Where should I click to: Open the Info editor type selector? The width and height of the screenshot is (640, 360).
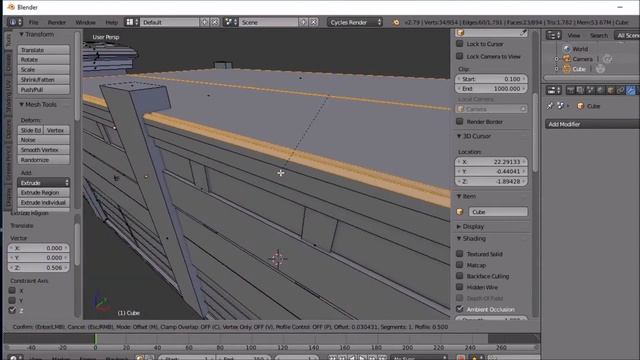[15, 22]
